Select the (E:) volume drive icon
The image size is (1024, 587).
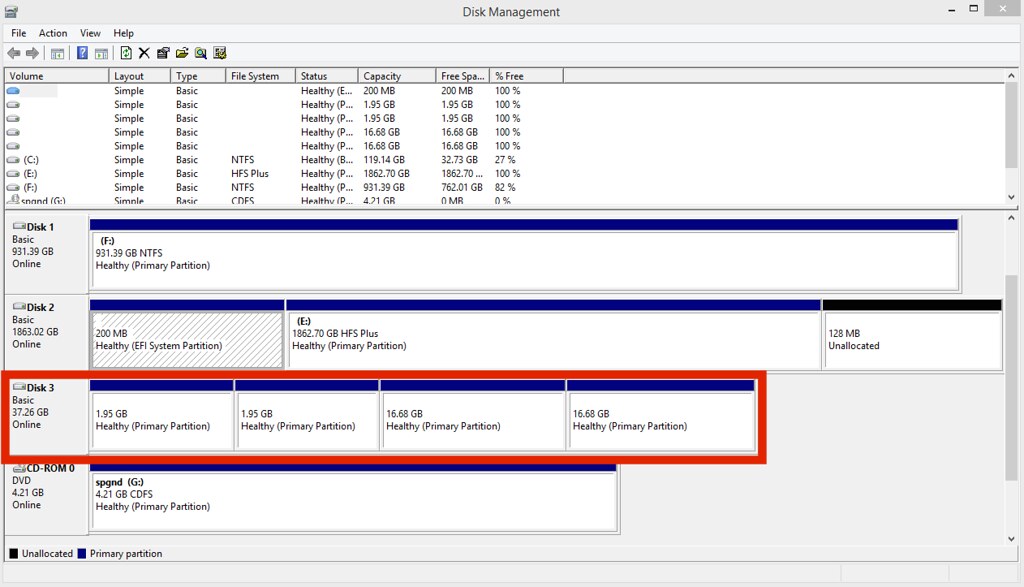click(x=13, y=174)
